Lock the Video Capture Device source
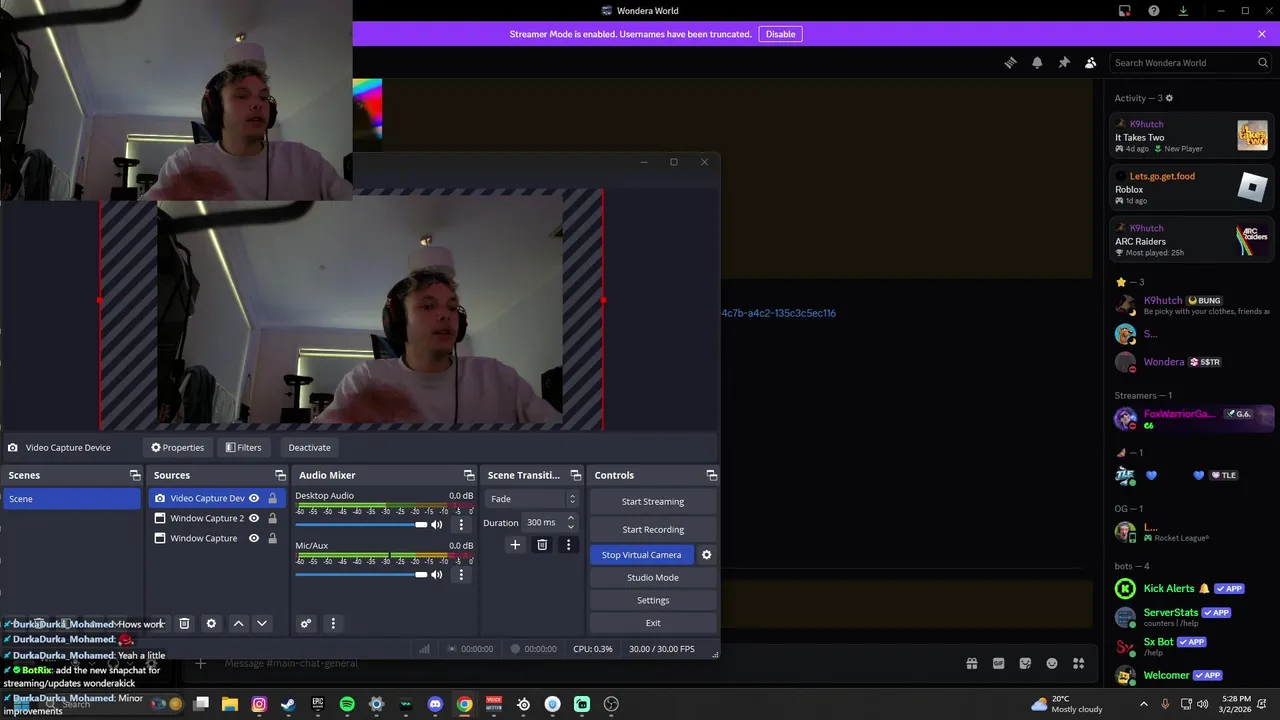The height and width of the screenshot is (720, 1280). click(x=272, y=498)
